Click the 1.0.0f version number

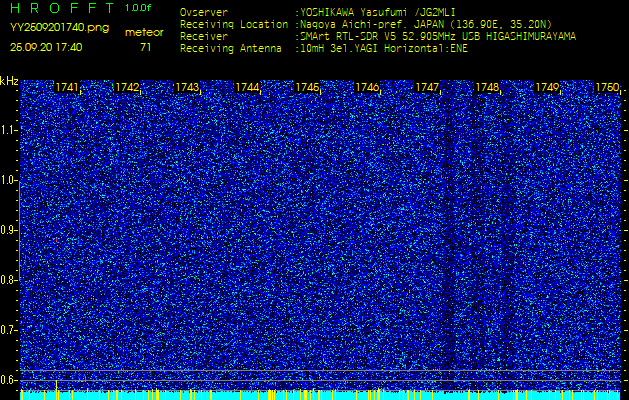(138, 8)
